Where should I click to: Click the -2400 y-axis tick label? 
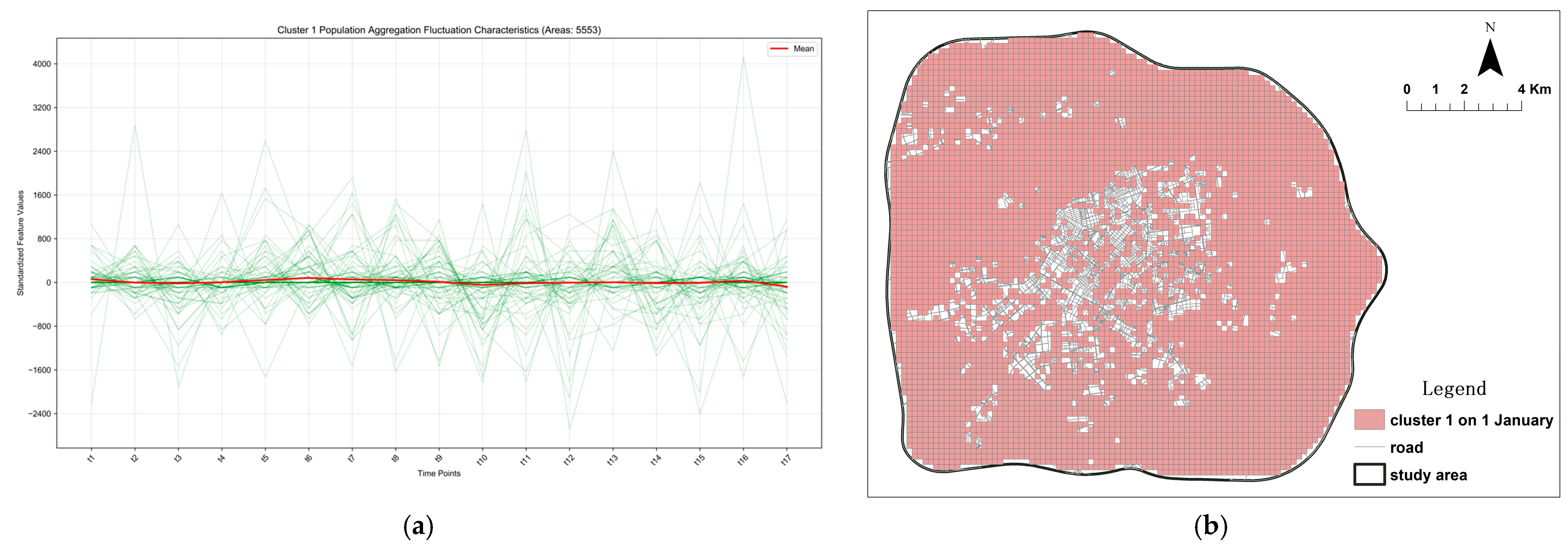(x=40, y=413)
